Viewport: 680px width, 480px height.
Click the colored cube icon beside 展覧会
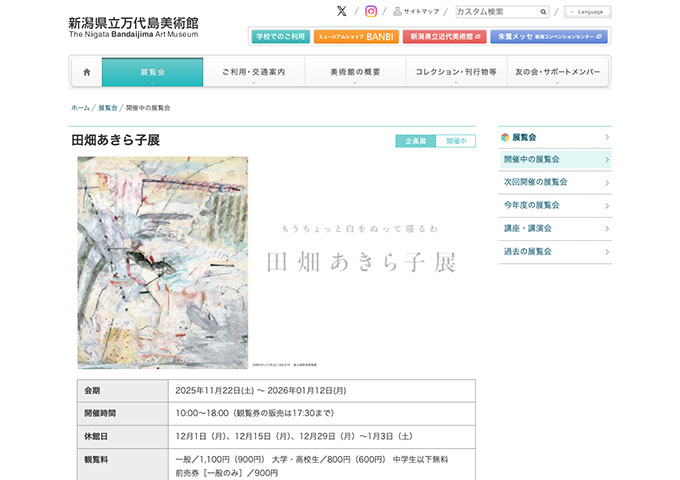505,137
